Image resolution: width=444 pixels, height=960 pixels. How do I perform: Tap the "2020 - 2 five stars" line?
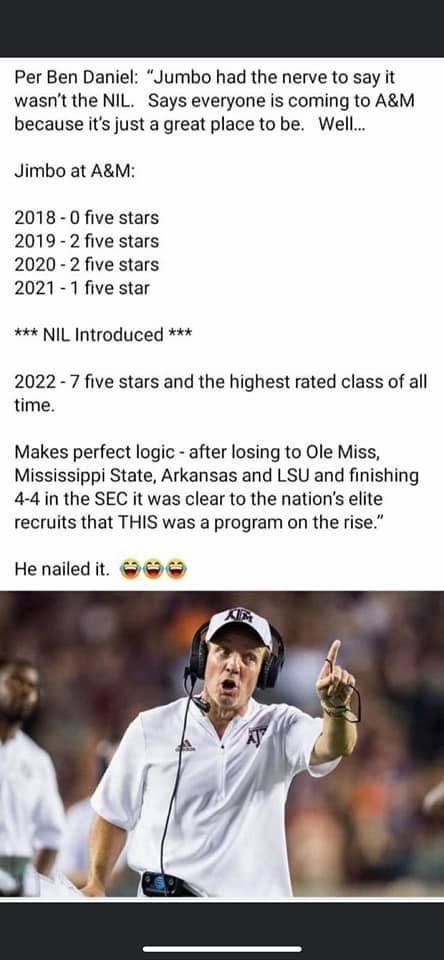pos(86,264)
